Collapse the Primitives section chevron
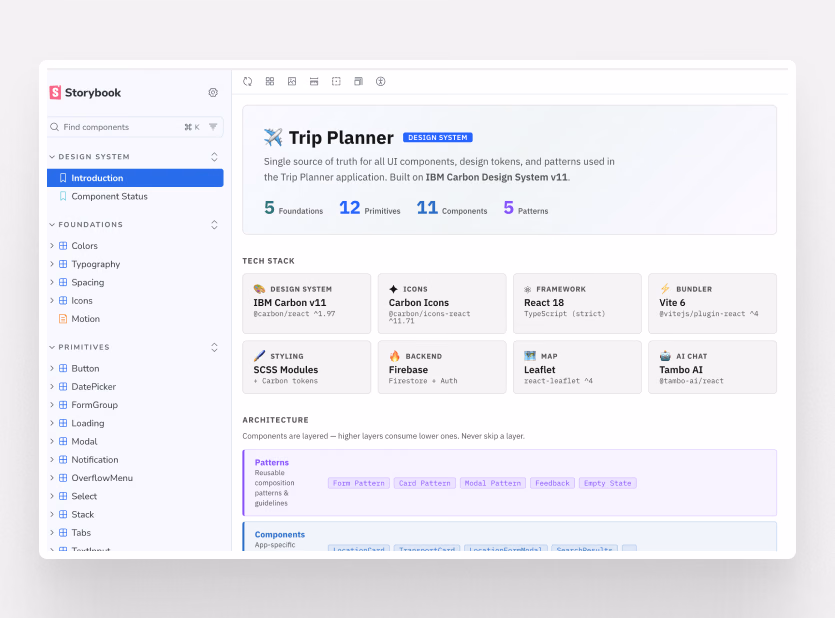 pyautogui.click(x=52, y=347)
